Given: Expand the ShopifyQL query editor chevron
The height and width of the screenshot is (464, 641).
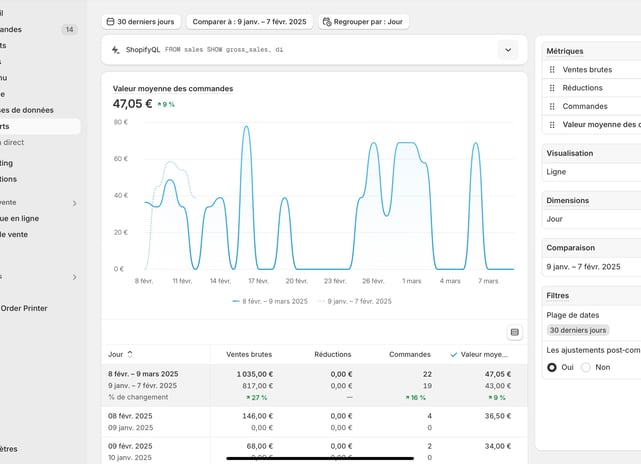Looking at the screenshot, I should tap(508, 50).
